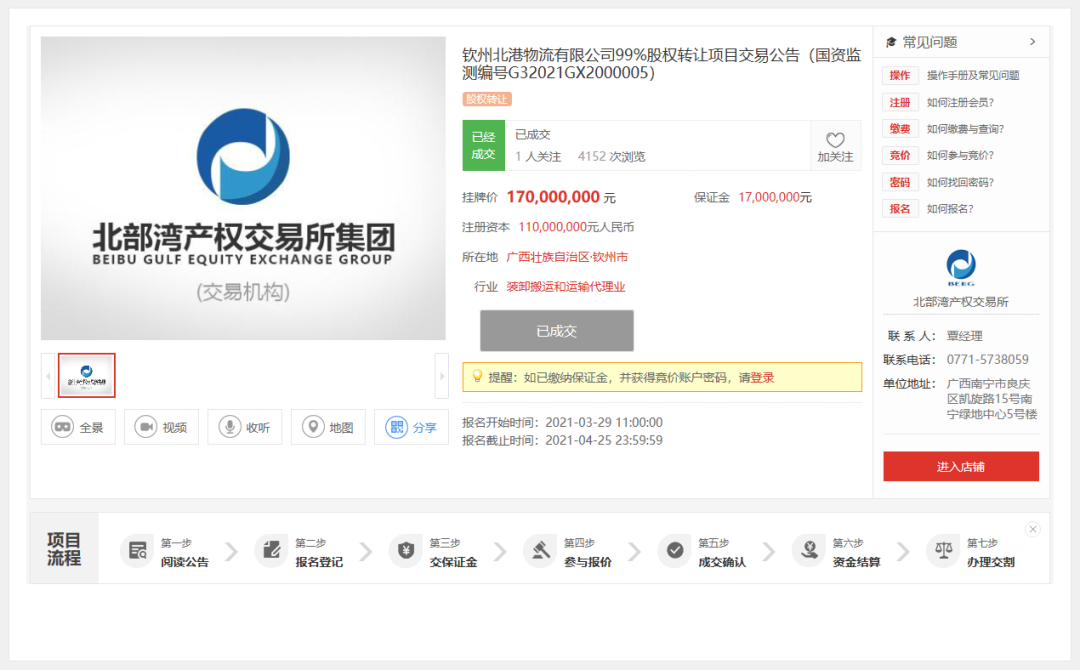The image size is (1080, 670).
Task: Open the 地图 map button
Action: click(x=328, y=428)
